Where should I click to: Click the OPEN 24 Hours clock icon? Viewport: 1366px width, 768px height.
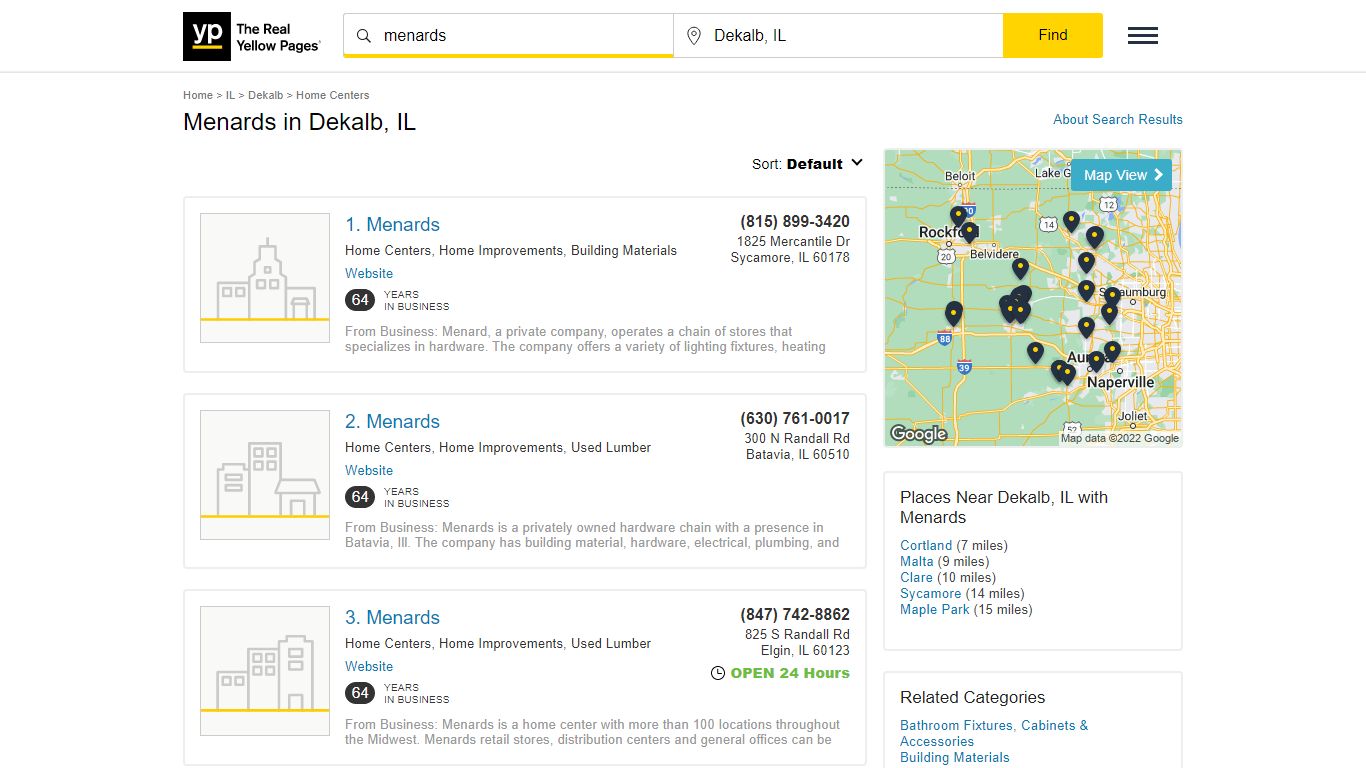pyautogui.click(x=717, y=674)
